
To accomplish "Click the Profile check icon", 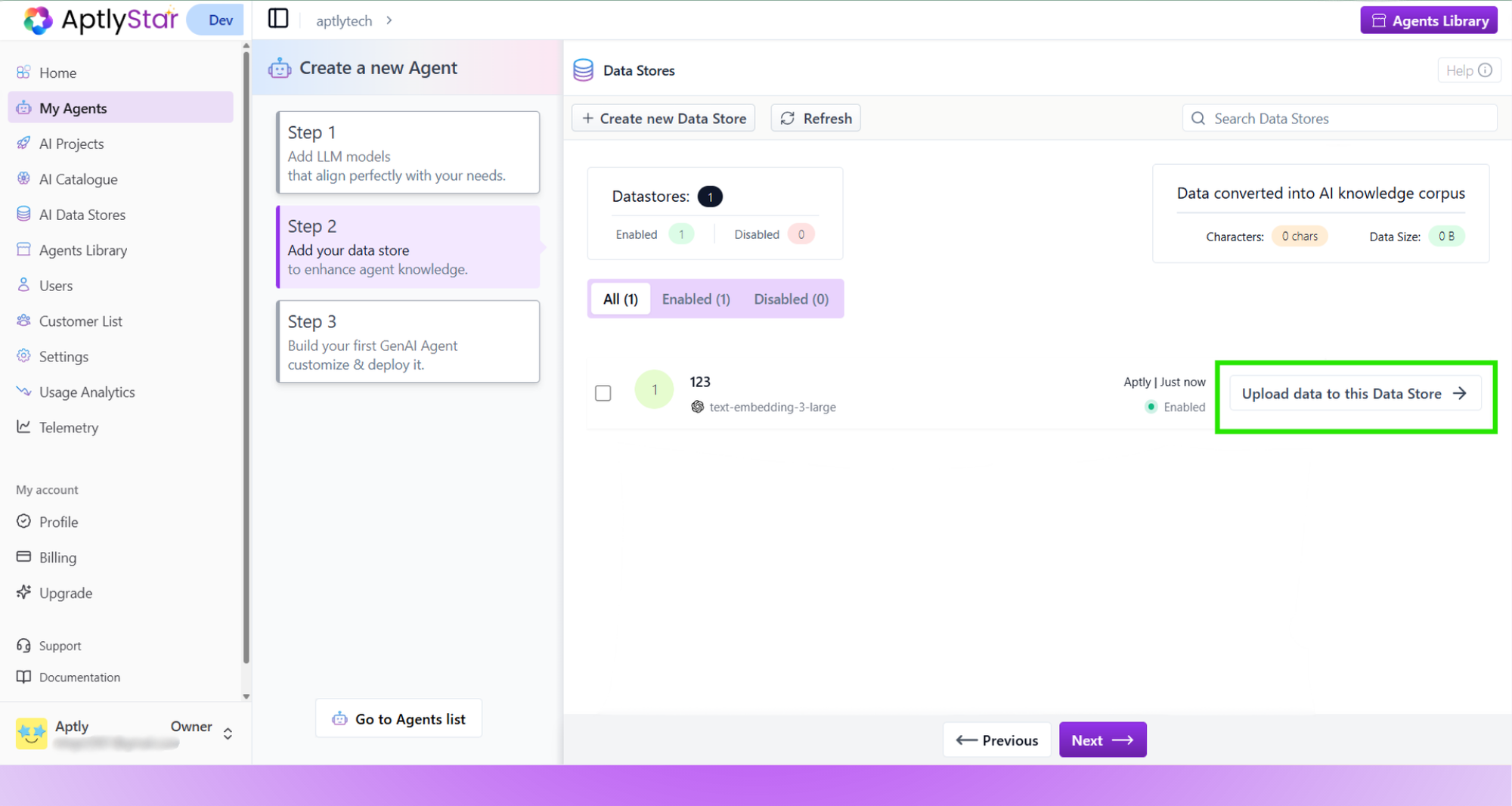I will (23, 522).
